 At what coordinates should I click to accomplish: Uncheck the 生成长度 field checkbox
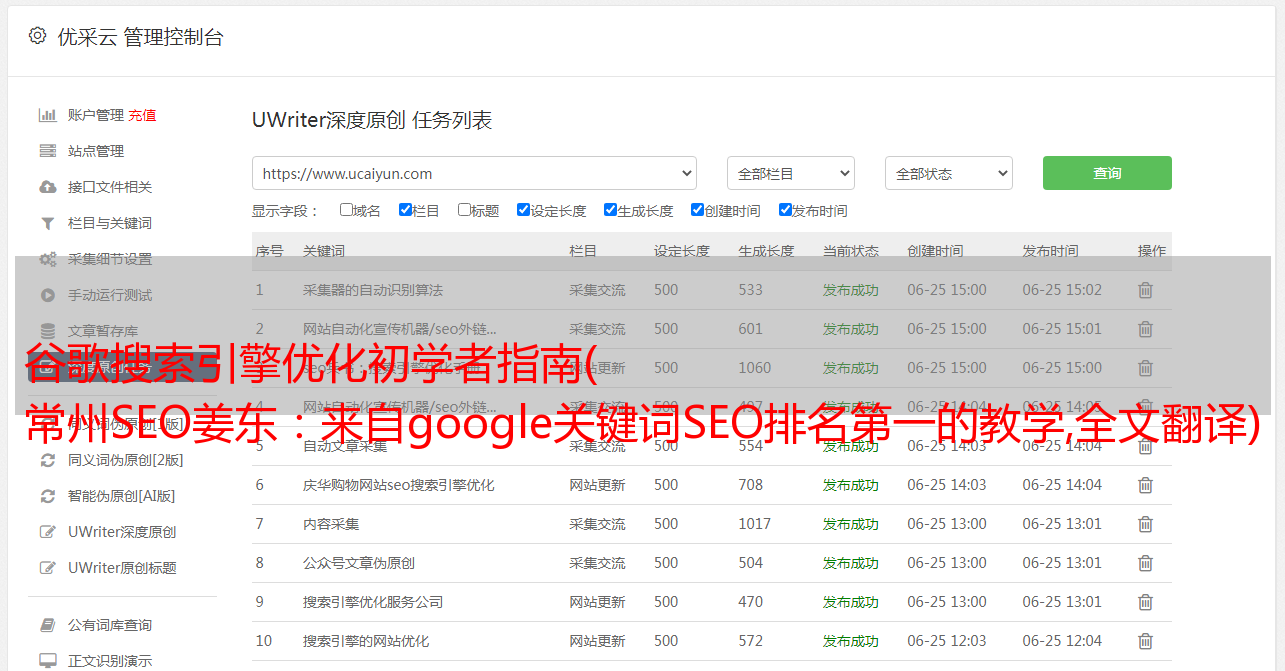click(x=610, y=210)
